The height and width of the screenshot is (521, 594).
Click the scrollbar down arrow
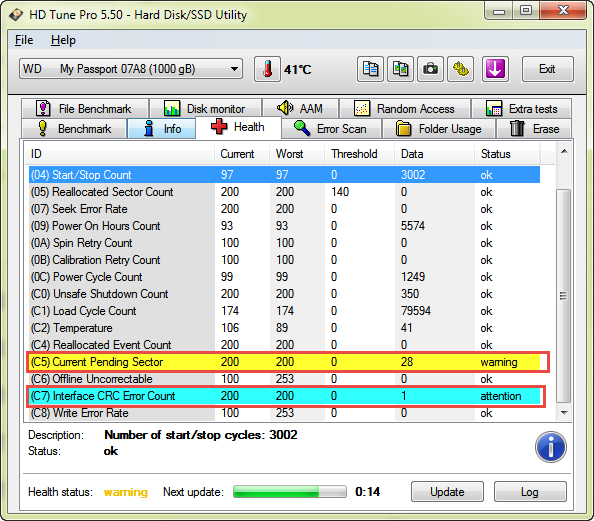564,413
